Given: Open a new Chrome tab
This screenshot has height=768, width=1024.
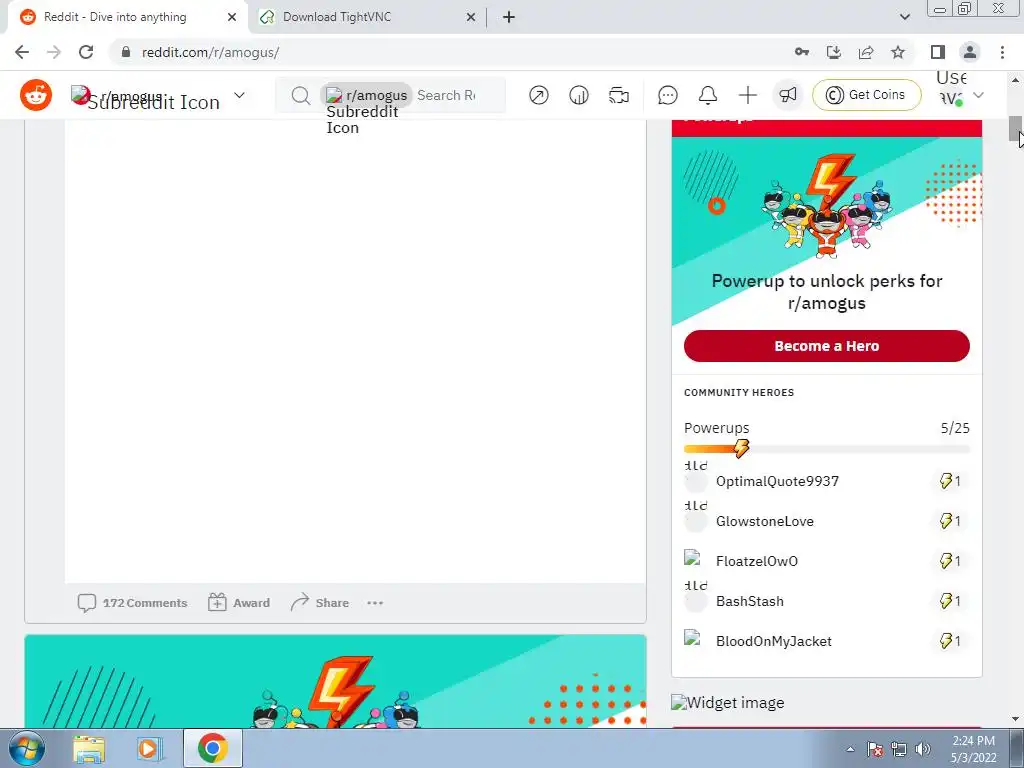Looking at the screenshot, I should pos(509,17).
